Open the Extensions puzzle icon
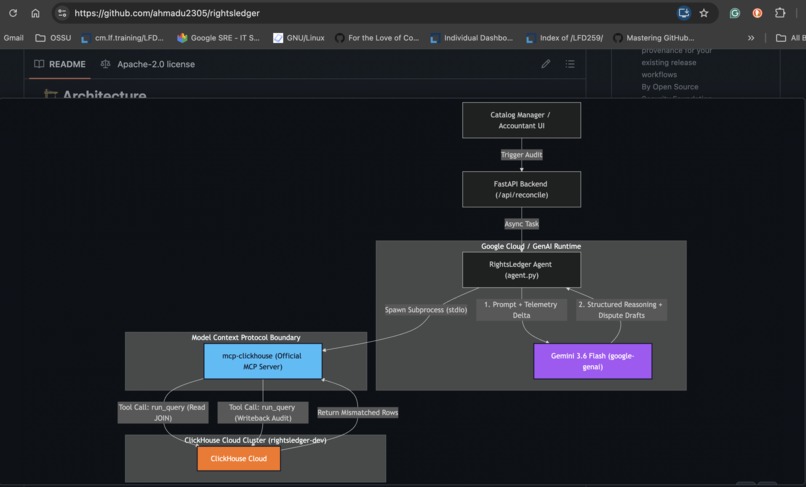 [780, 13]
